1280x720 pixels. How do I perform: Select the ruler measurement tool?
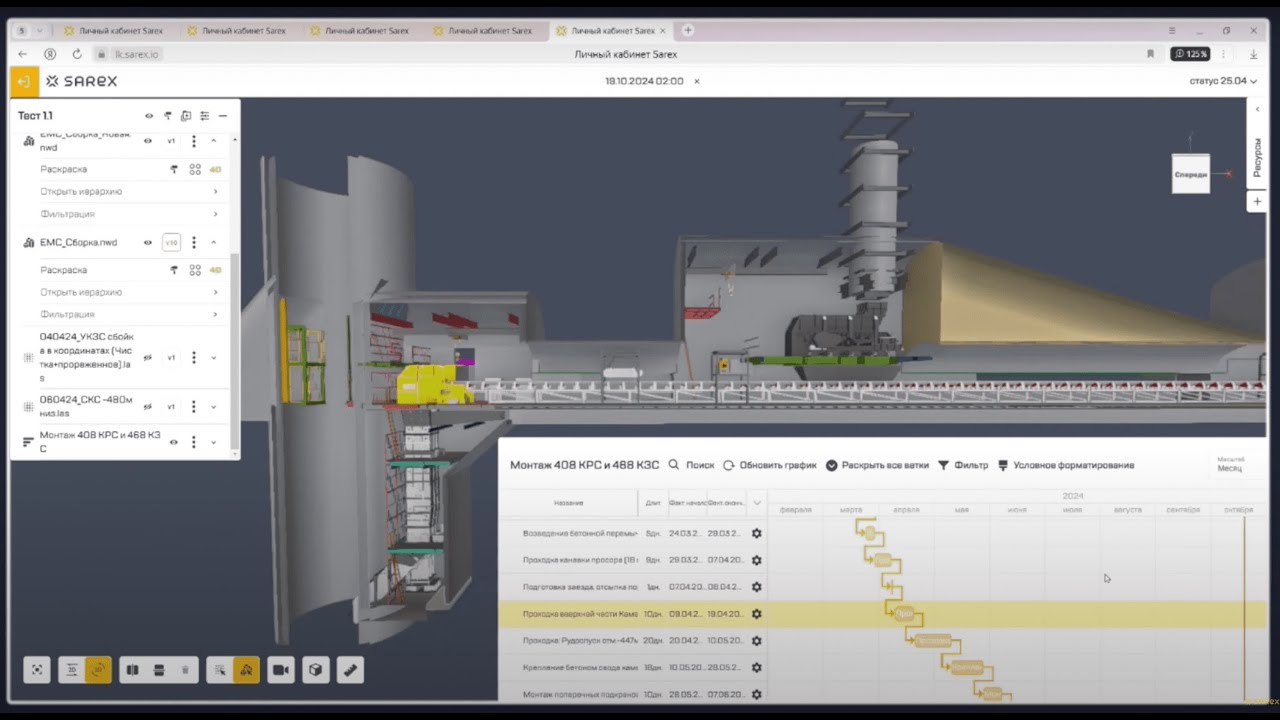[351, 670]
